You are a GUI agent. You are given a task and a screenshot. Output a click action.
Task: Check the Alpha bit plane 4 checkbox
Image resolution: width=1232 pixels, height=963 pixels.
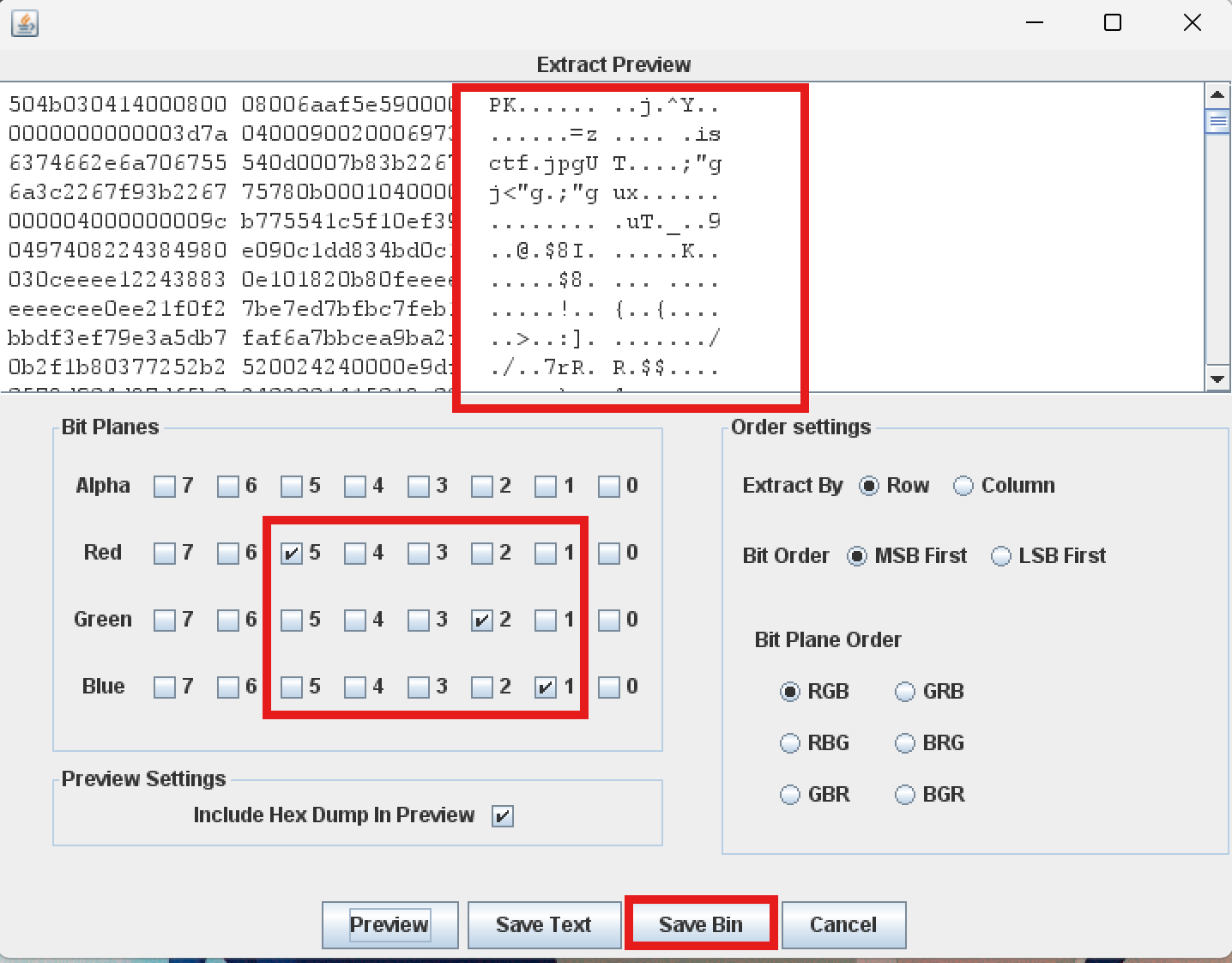click(354, 487)
